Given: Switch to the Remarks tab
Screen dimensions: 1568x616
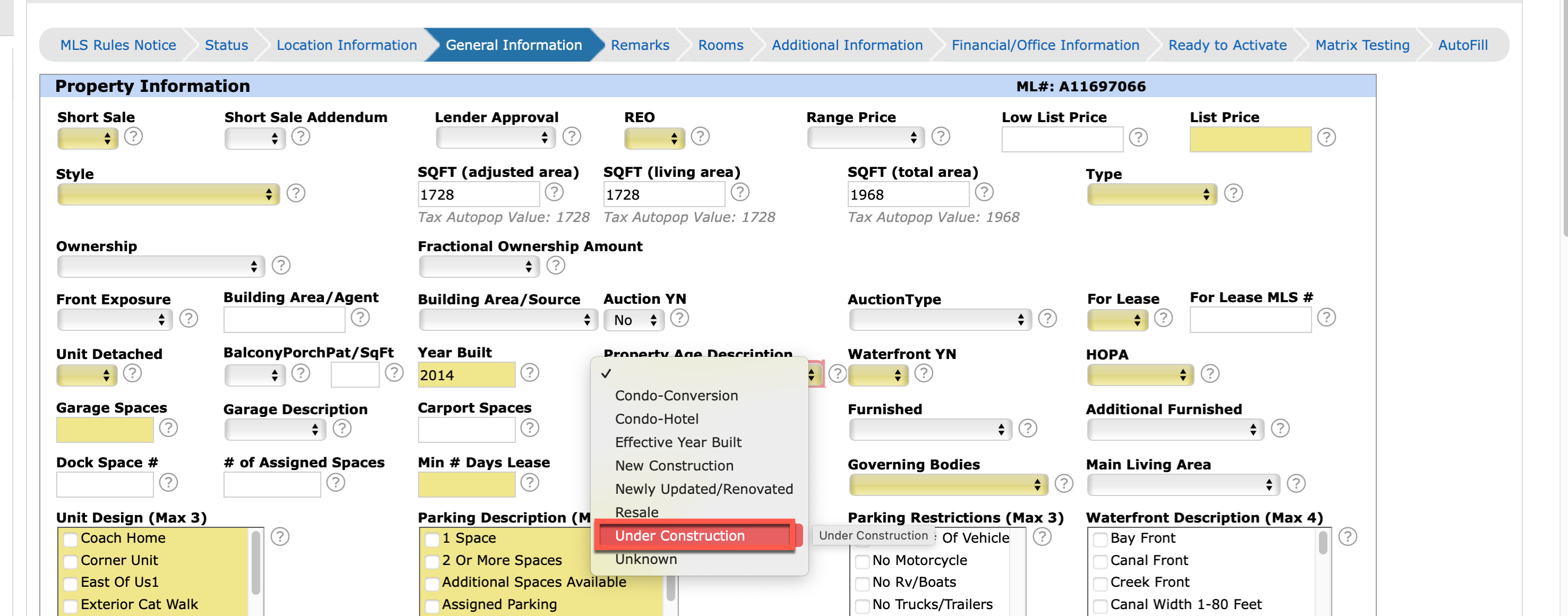Looking at the screenshot, I should 639,45.
